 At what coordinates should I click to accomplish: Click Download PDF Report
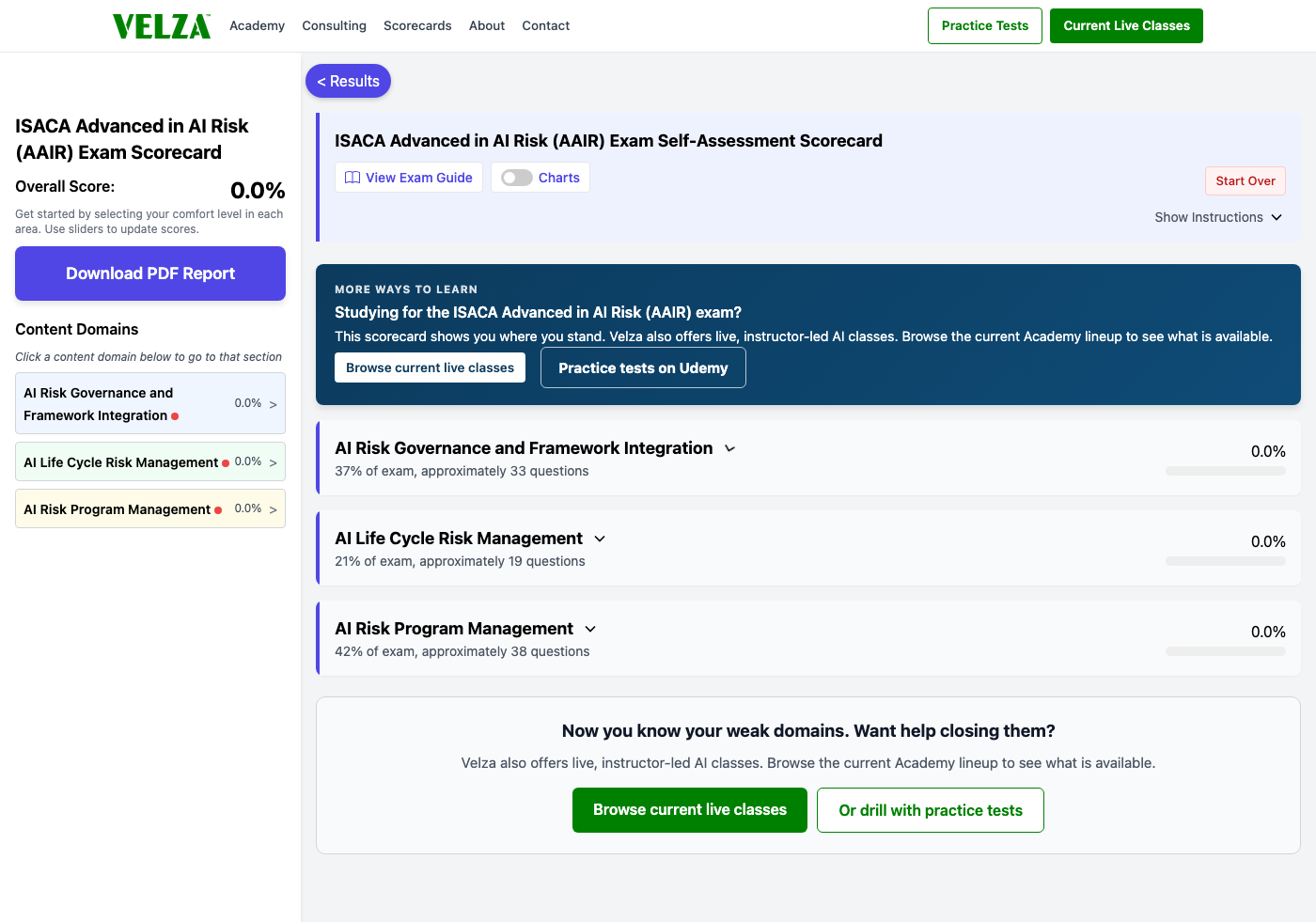[150, 273]
